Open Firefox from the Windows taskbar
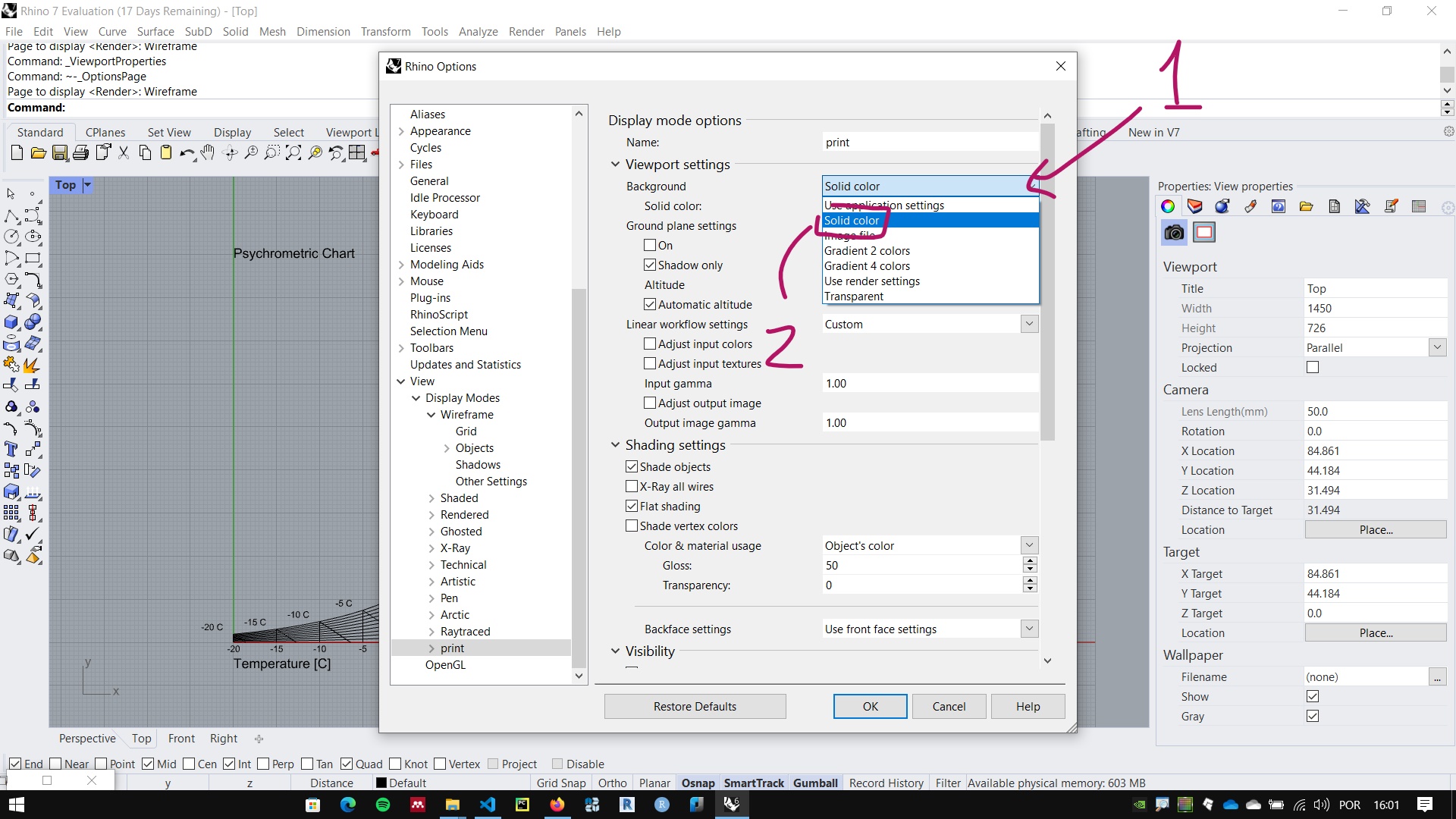Screen dimensions: 1456x819 pyautogui.click(x=557, y=805)
